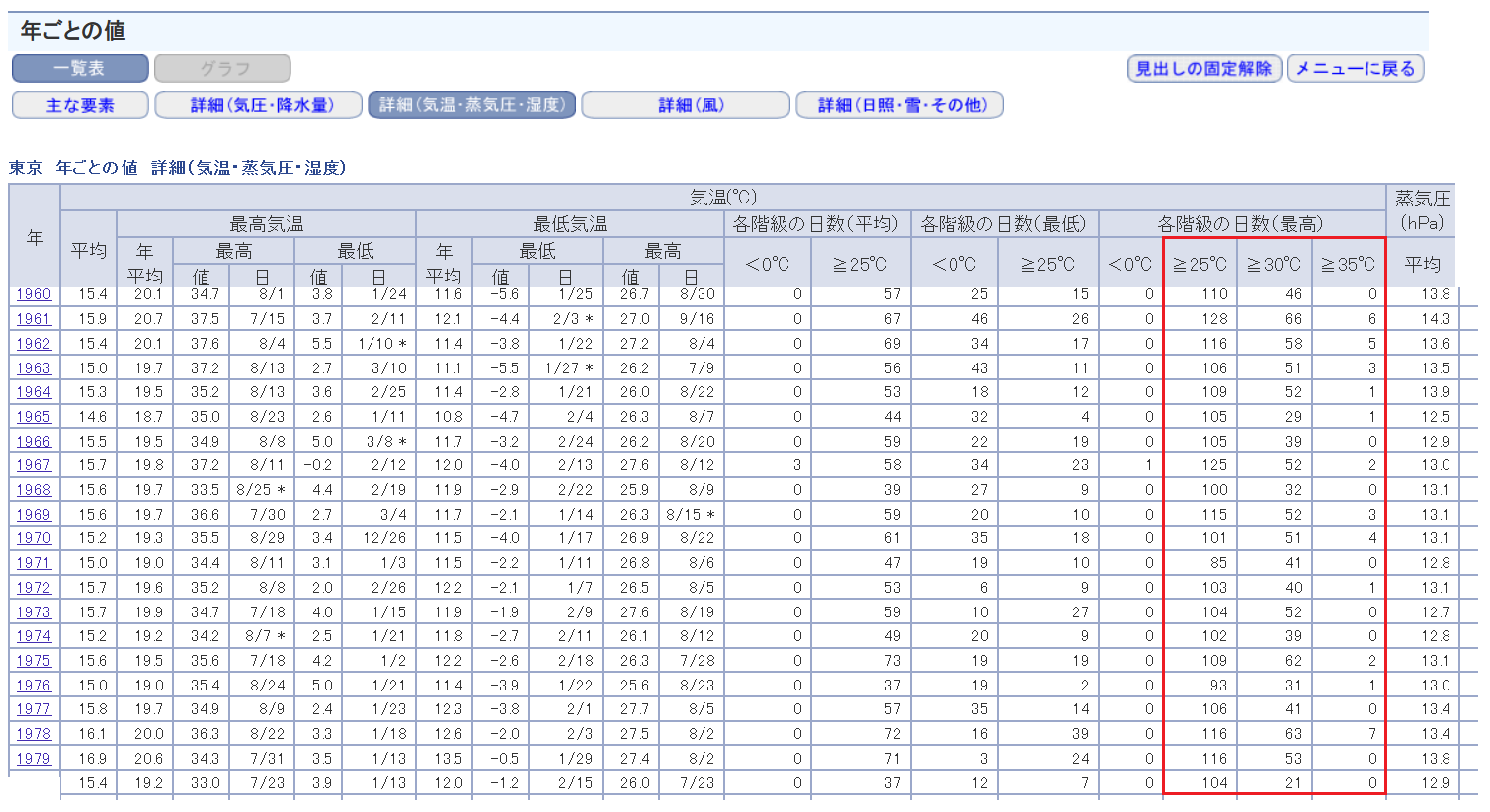The image size is (1490, 812).
Task: Open 詳細(気圧・降水量) tab
Action: (x=259, y=105)
